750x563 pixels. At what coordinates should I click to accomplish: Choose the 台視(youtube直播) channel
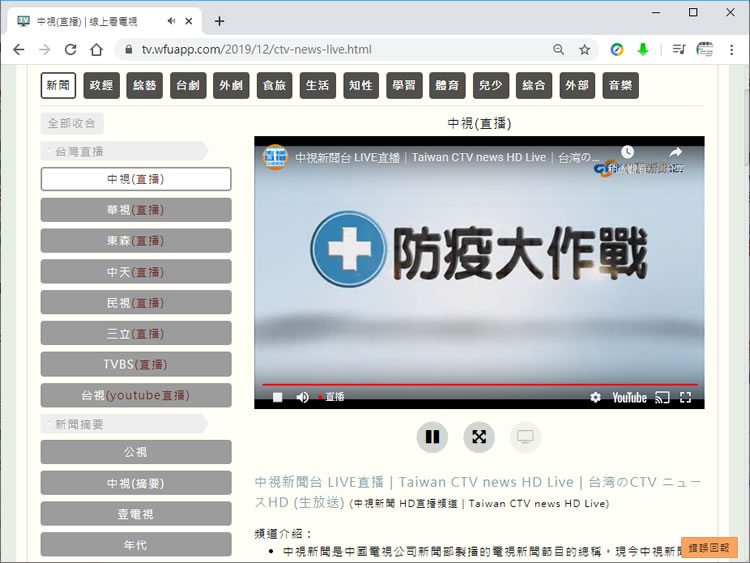(136, 395)
